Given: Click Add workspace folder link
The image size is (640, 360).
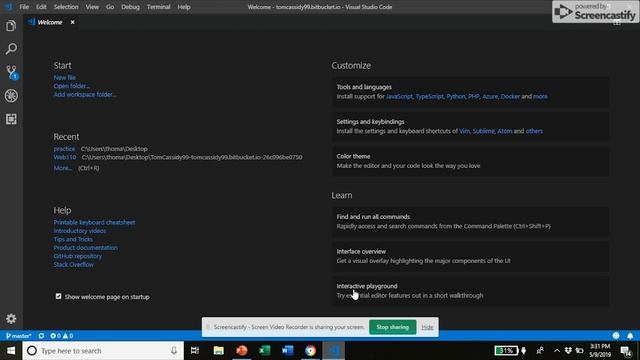Looking at the screenshot, I should [x=85, y=95].
